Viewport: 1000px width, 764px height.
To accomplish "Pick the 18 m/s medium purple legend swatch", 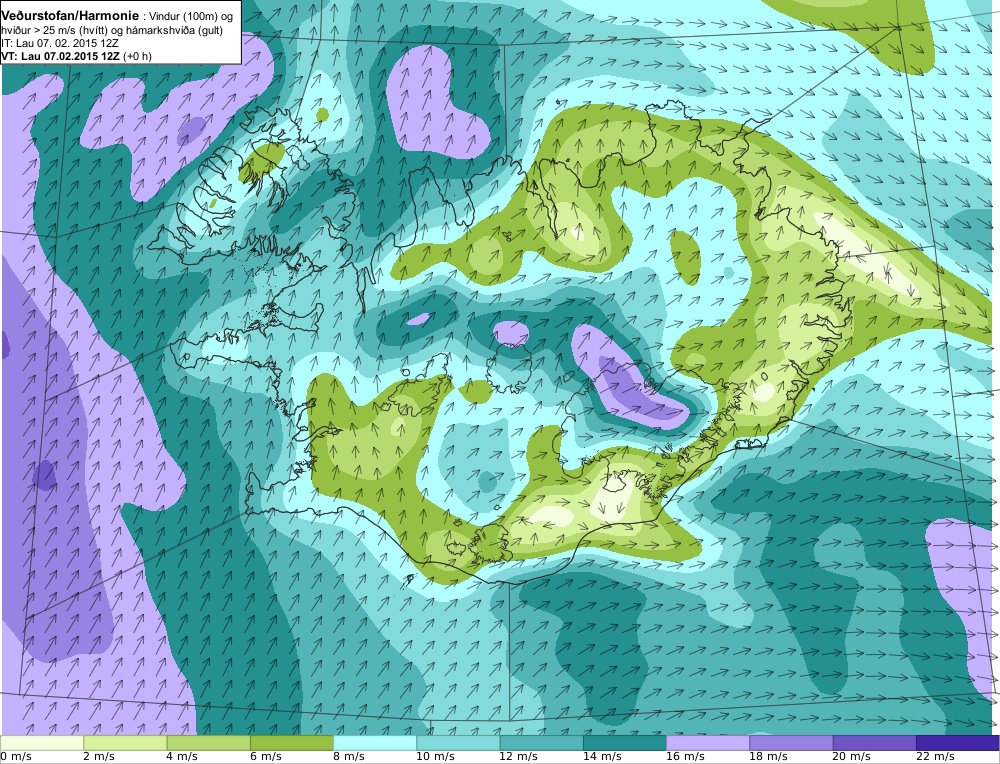I will point(791,743).
